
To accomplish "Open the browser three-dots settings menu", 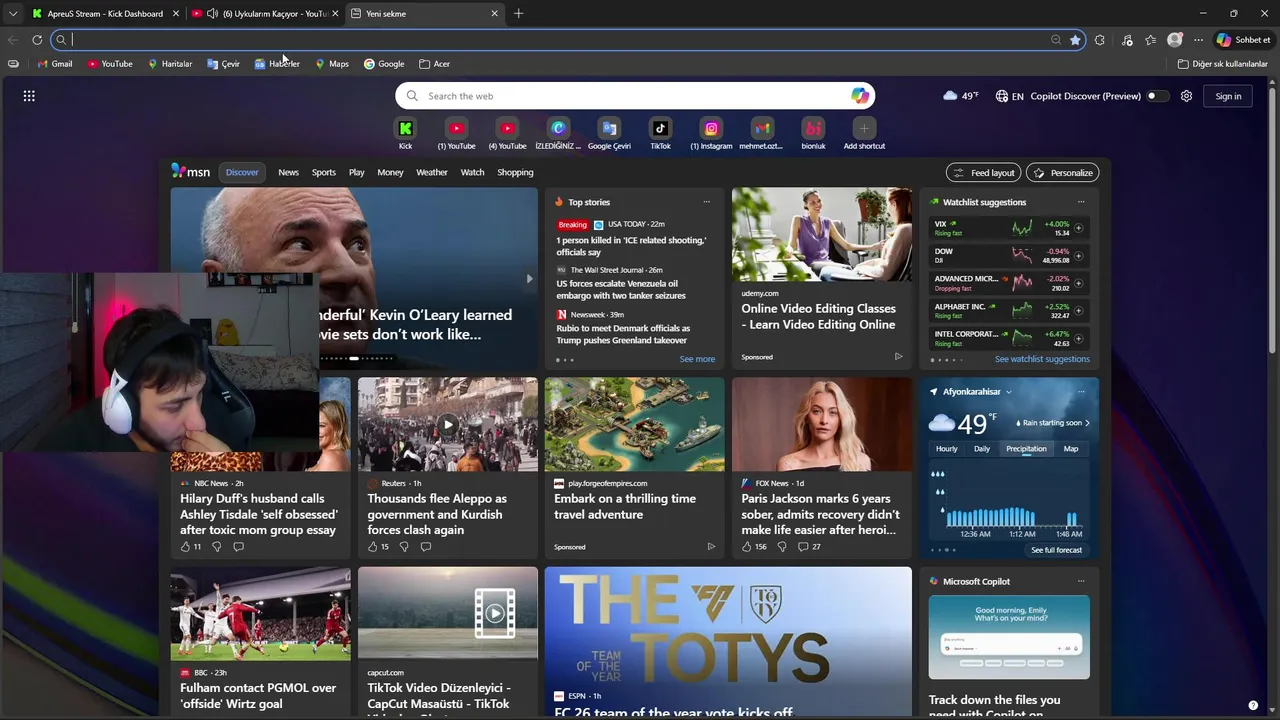I will (x=1198, y=40).
